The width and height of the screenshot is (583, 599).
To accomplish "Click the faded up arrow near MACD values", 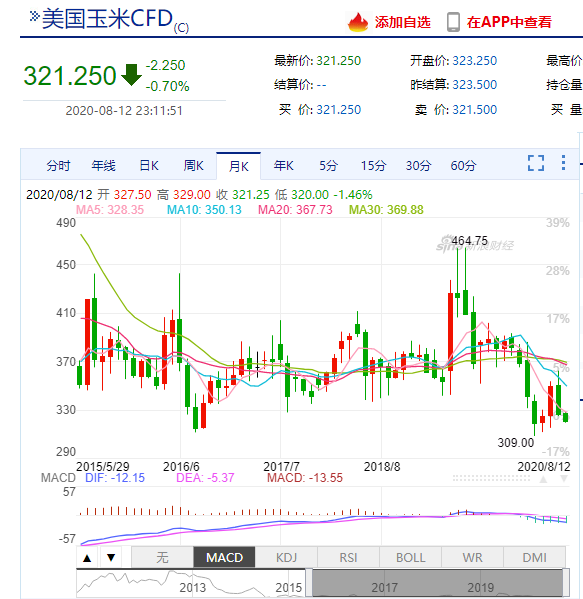I will 543,479.
